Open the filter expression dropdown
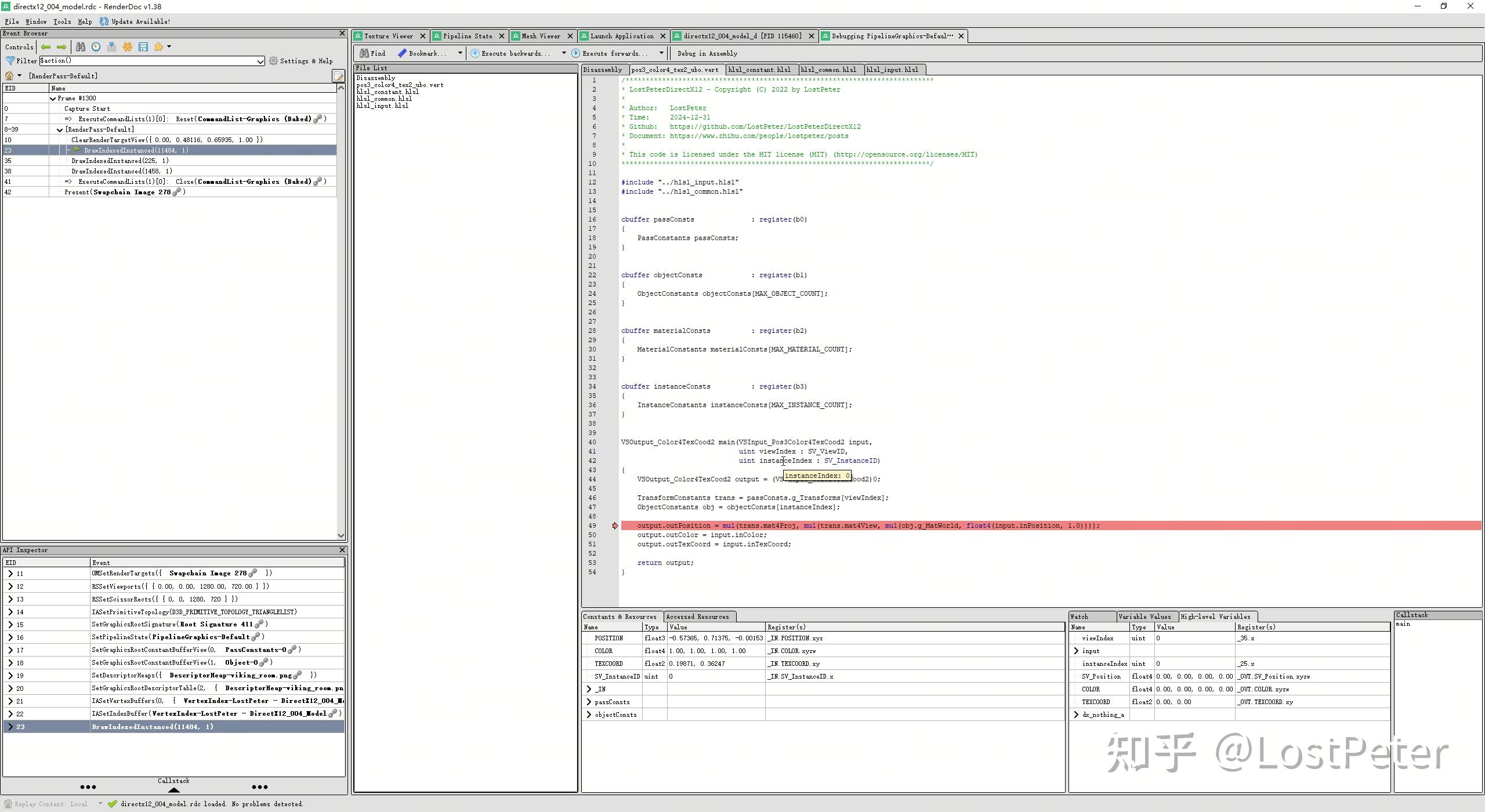This screenshot has width=1485, height=812. tap(260, 61)
